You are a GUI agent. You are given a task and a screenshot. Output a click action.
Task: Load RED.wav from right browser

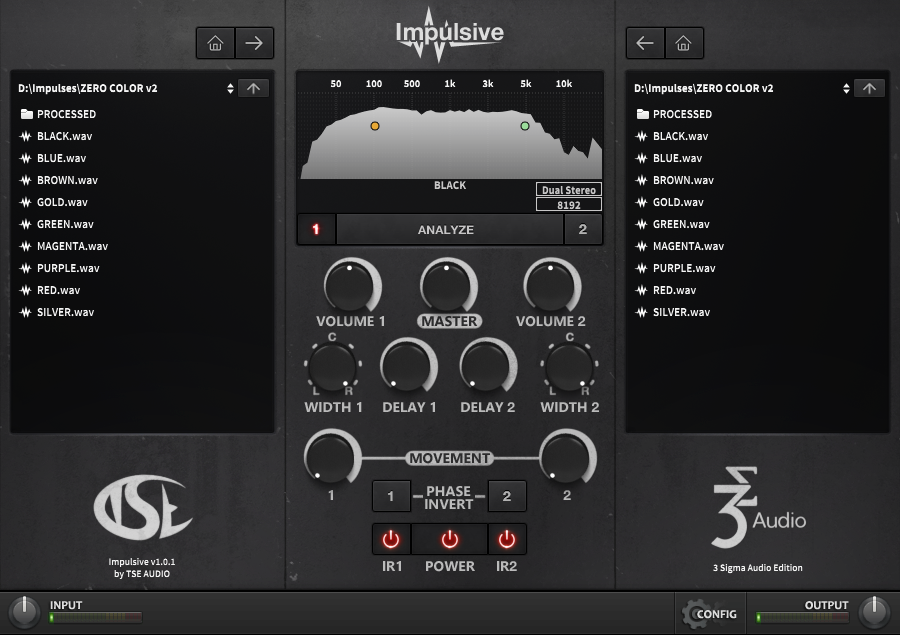[x=666, y=291]
